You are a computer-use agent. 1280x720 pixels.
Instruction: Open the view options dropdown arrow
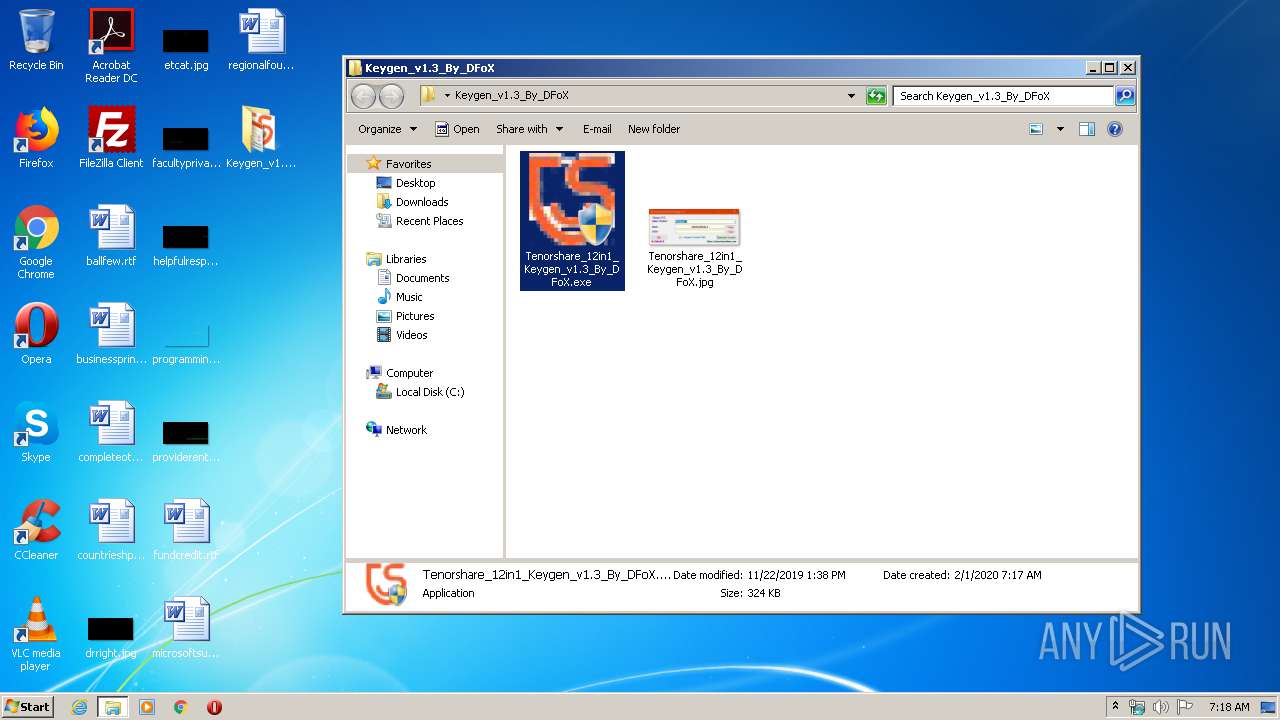[1060, 129]
